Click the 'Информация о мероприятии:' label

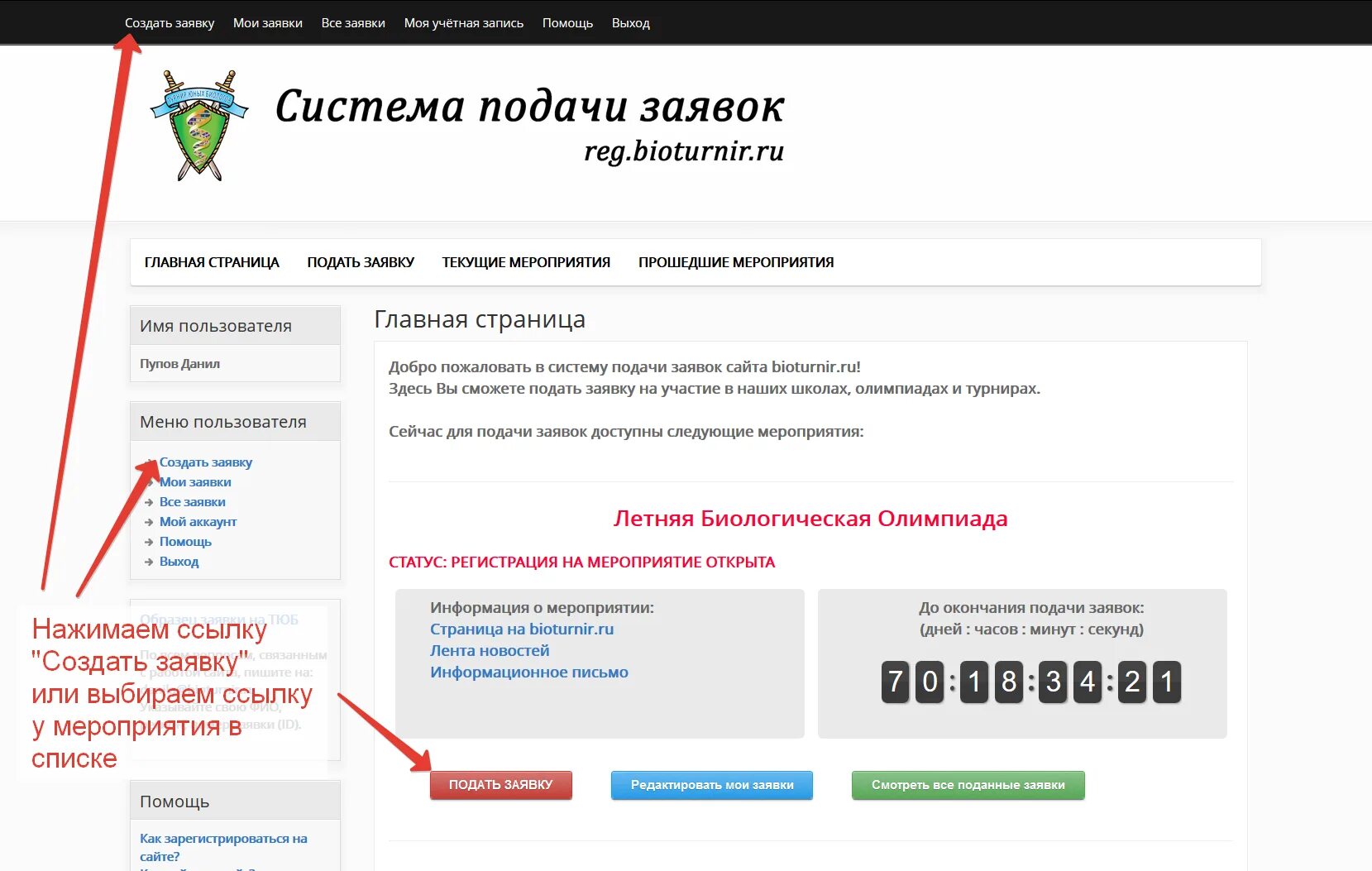[x=542, y=608]
